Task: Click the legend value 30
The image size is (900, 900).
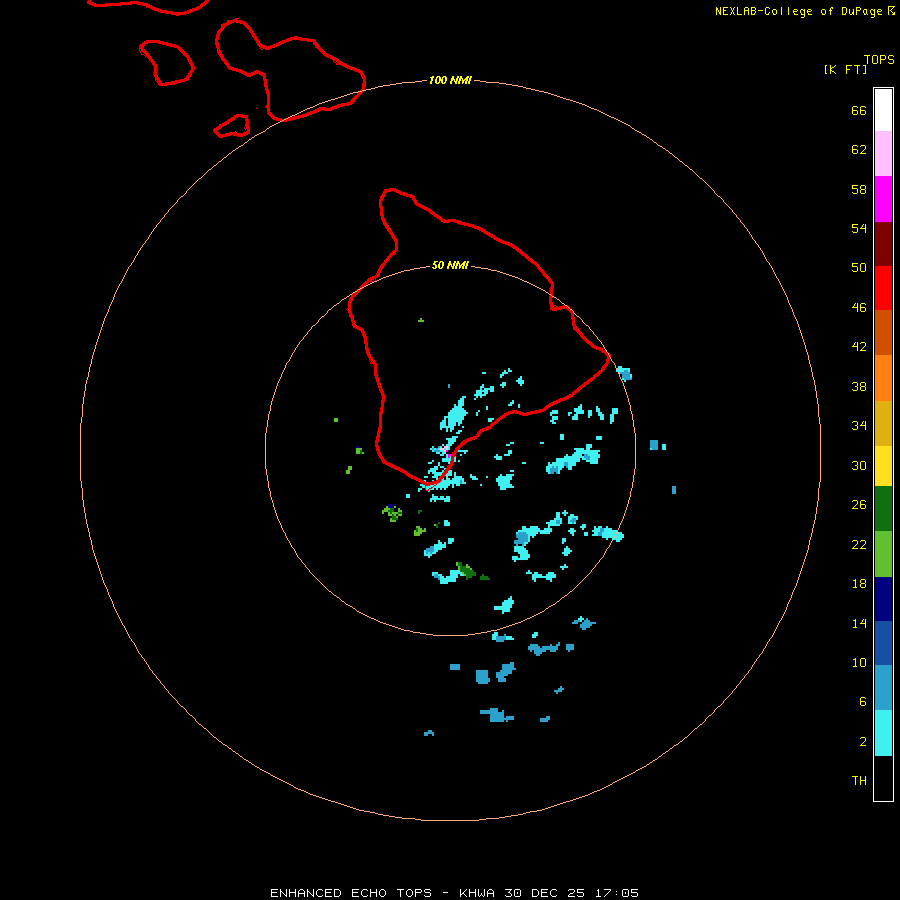Action: coord(859,465)
